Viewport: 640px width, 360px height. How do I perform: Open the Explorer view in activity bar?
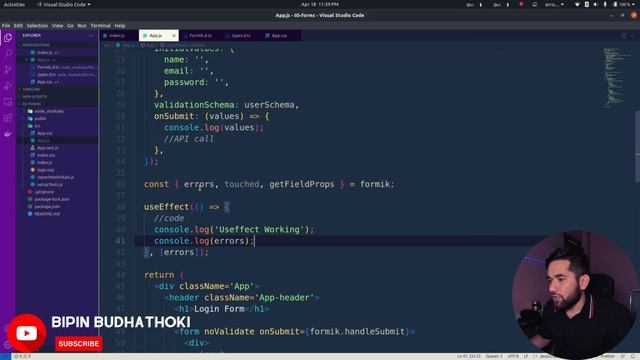(8, 38)
